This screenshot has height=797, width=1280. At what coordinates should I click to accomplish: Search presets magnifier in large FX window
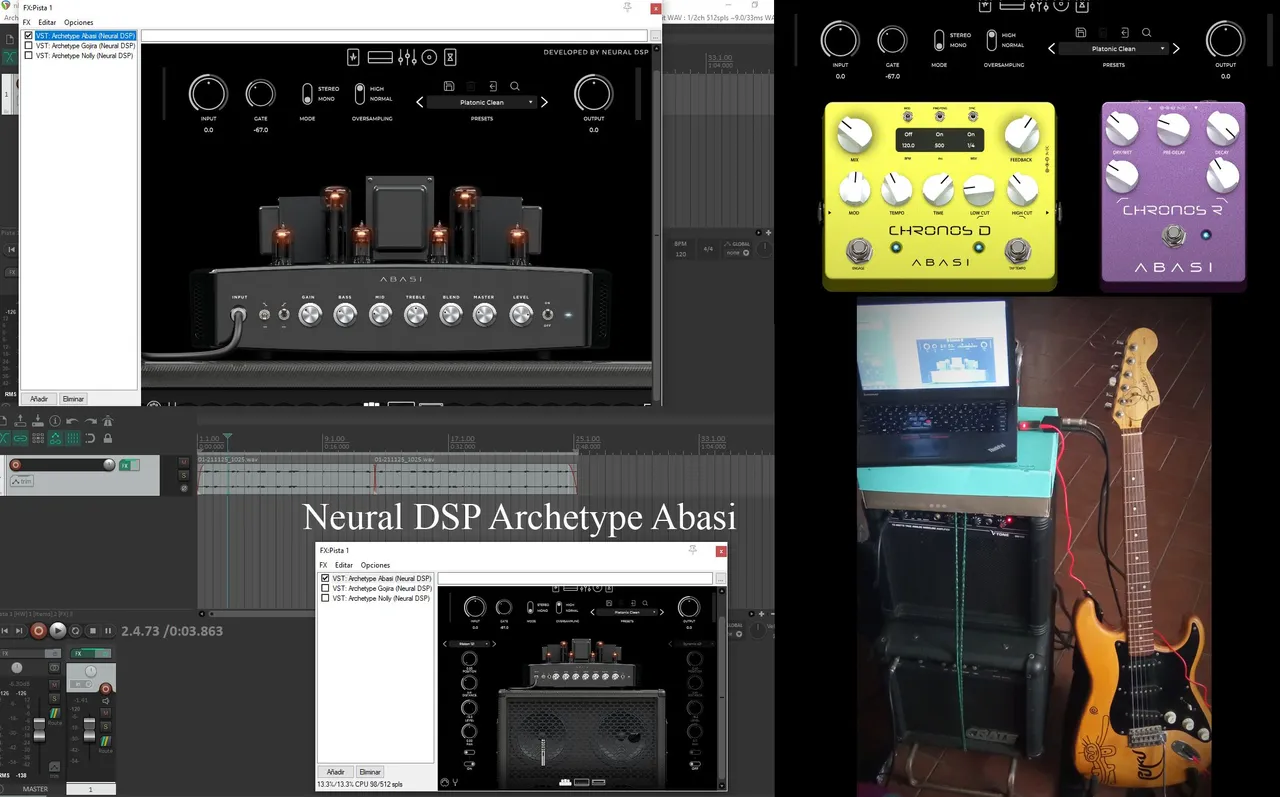(x=515, y=87)
